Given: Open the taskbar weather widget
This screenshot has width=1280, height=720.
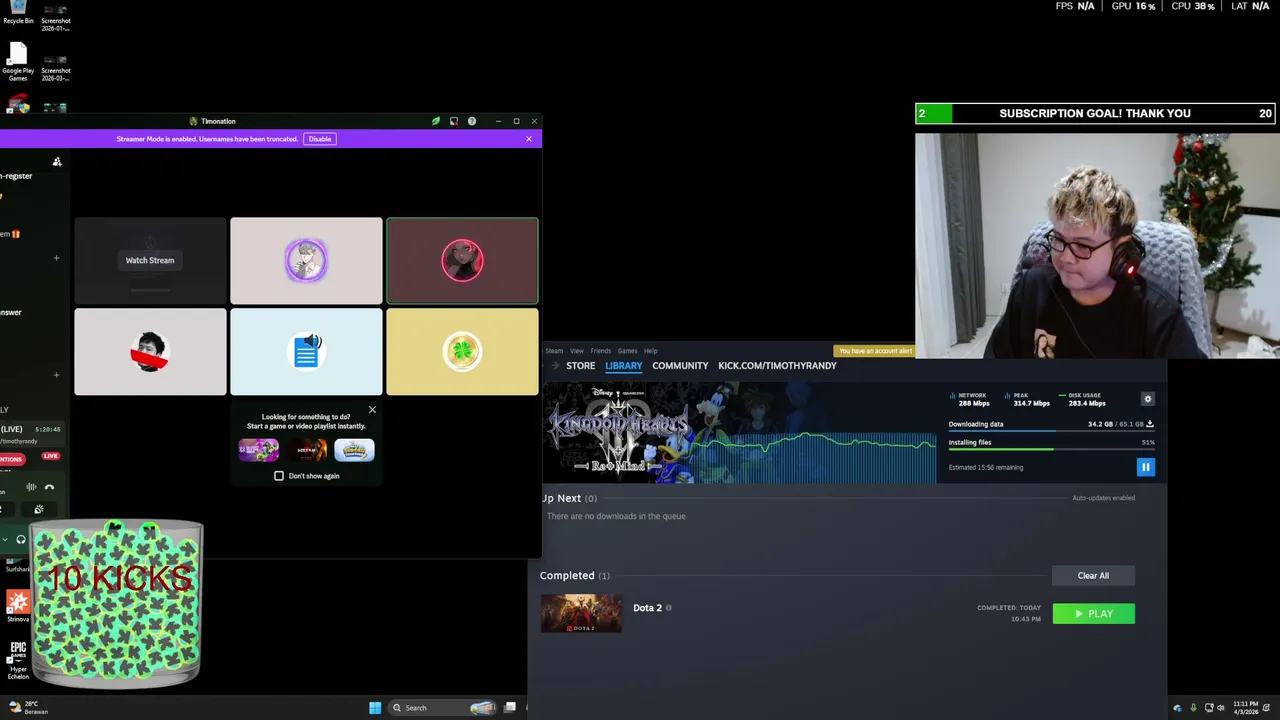Looking at the screenshot, I should (x=28, y=708).
